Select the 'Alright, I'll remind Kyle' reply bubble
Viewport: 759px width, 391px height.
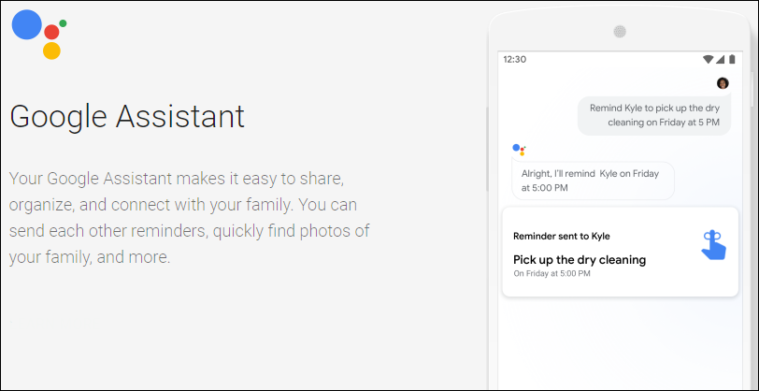pos(593,180)
